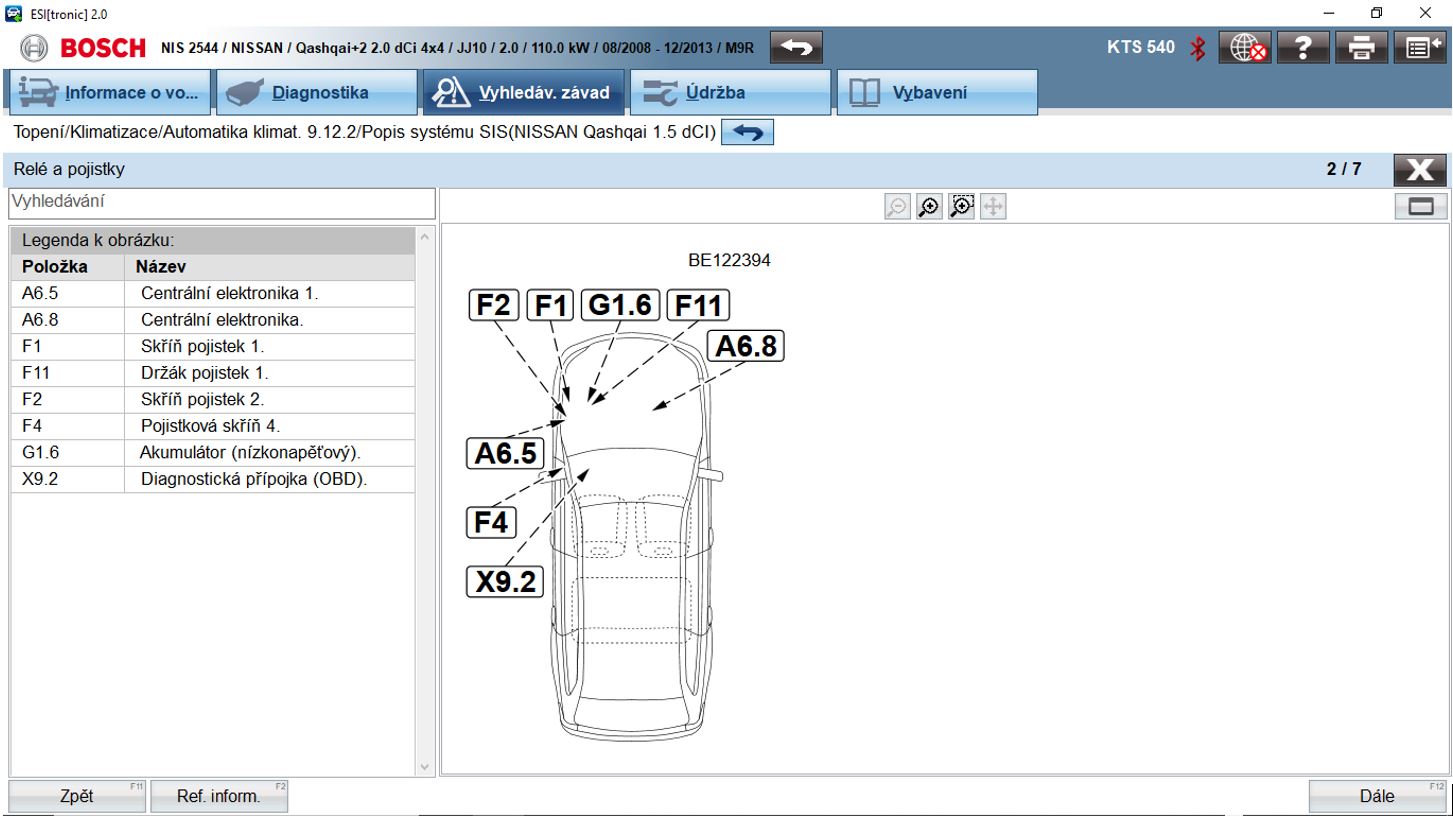Click the back arrow beside breadcrumb path
The height and width of the screenshot is (816, 1453).
[x=747, y=132]
